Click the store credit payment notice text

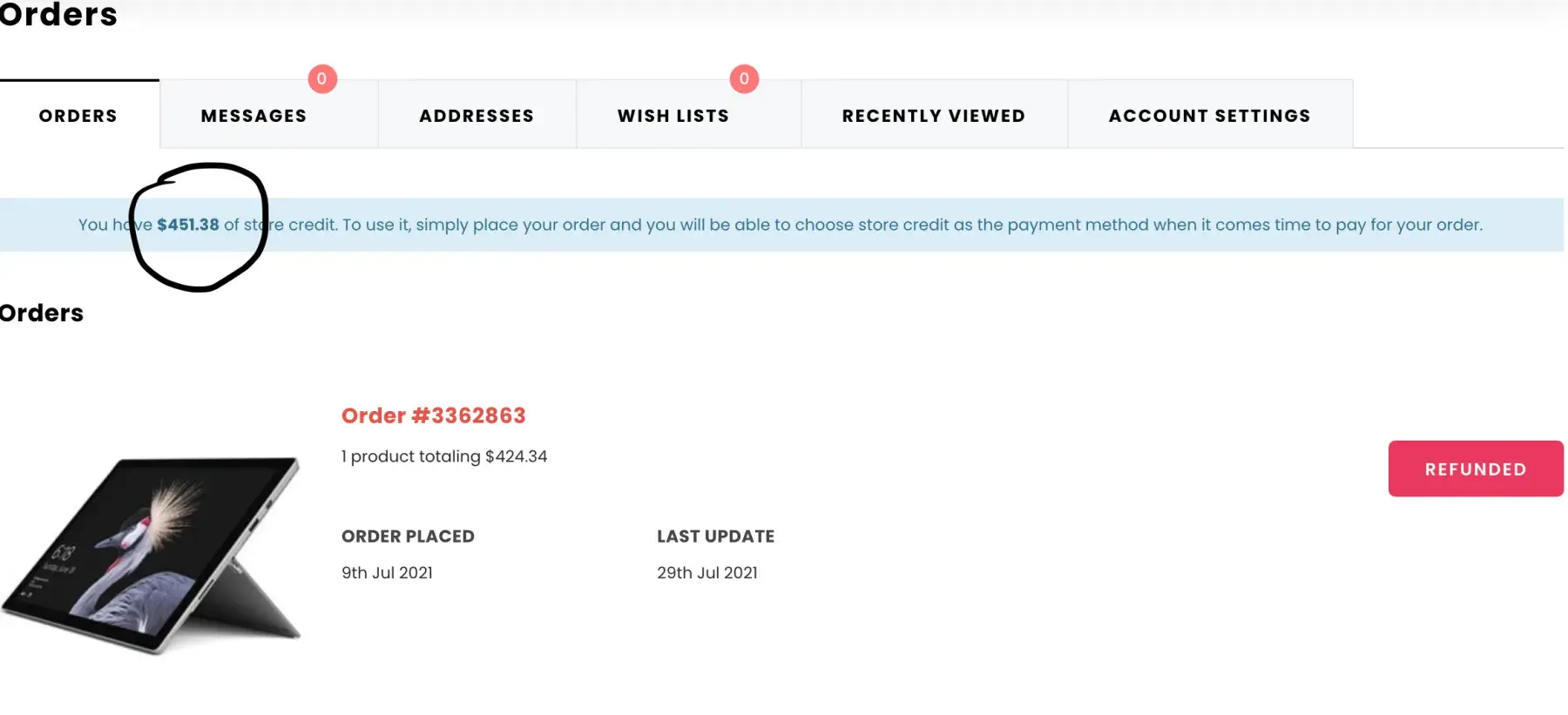tap(871, 225)
